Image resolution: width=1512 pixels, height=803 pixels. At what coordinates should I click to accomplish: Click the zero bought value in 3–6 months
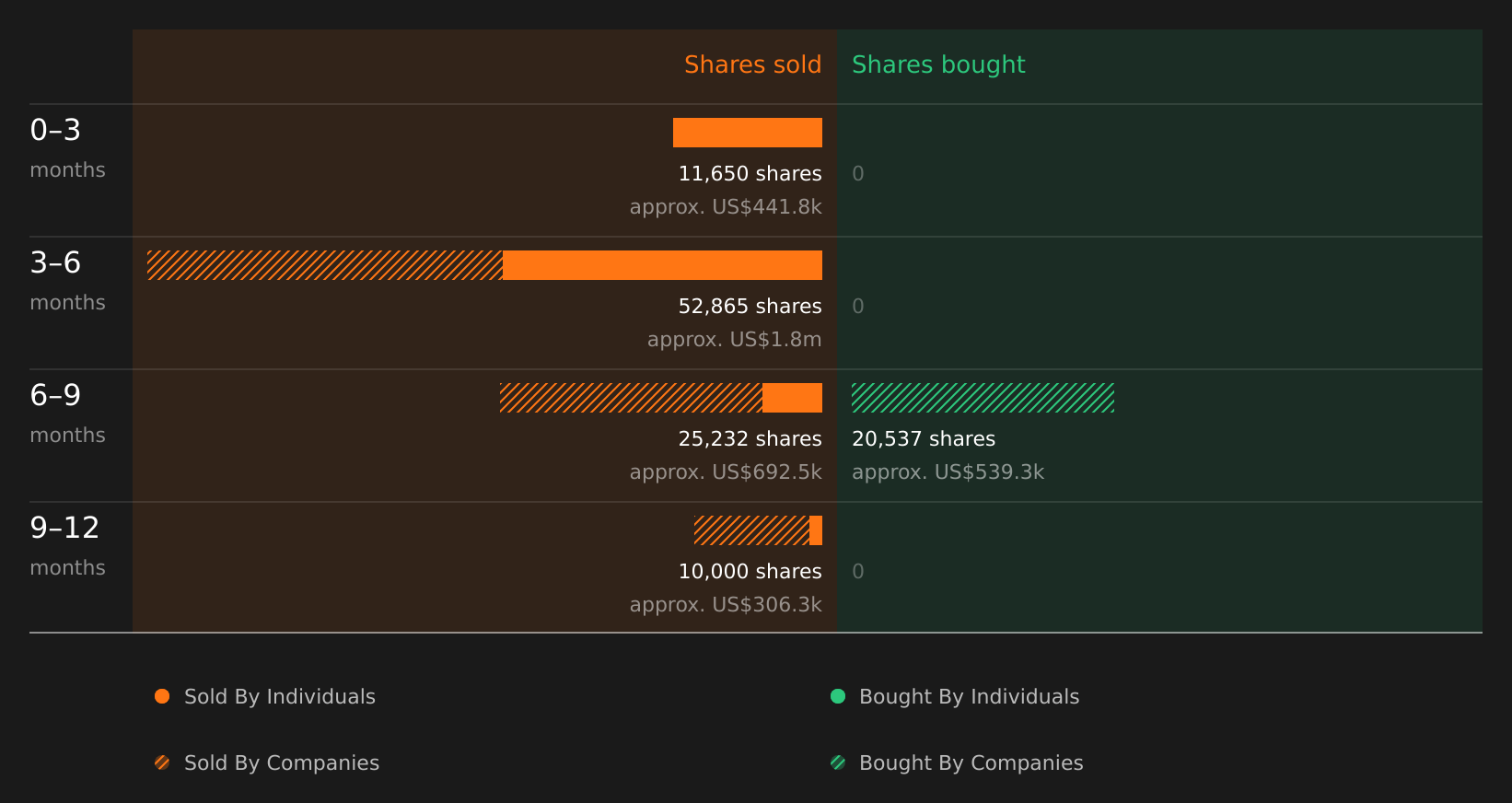coord(857,307)
